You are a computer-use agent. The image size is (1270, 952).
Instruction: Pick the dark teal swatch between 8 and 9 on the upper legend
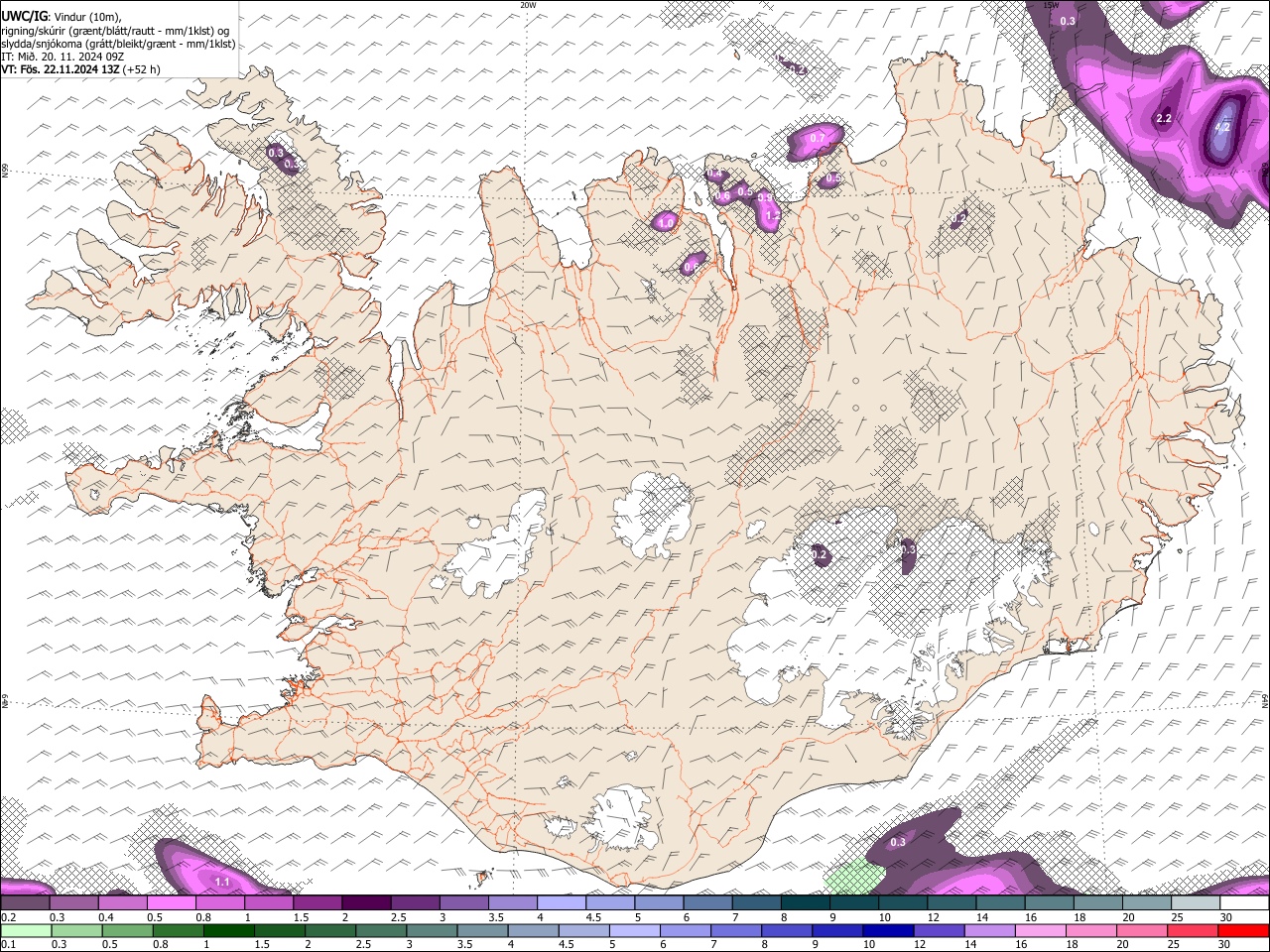point(806,903)
